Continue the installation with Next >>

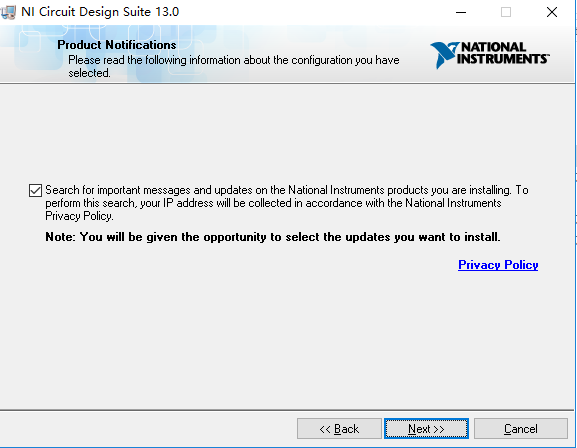coord(426,428)
